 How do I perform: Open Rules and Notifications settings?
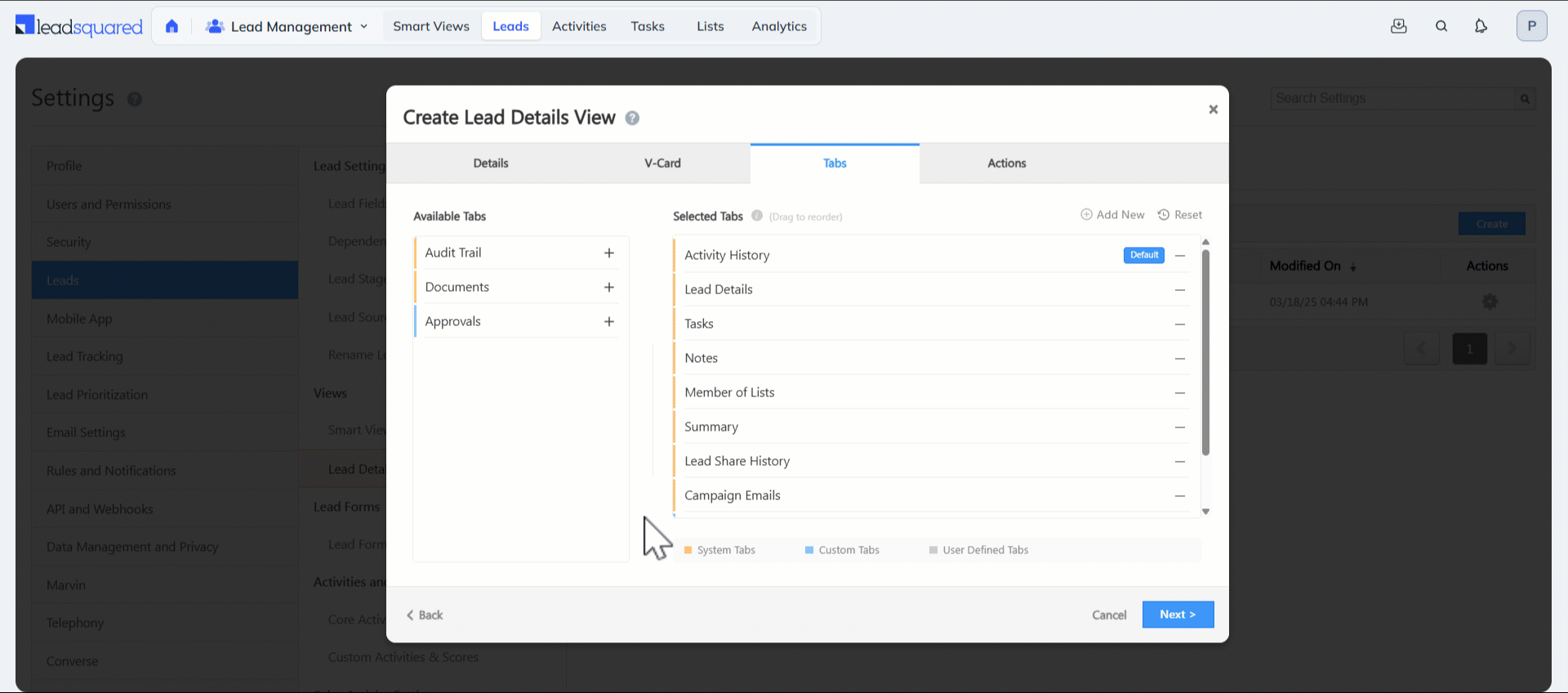[165, 471]
